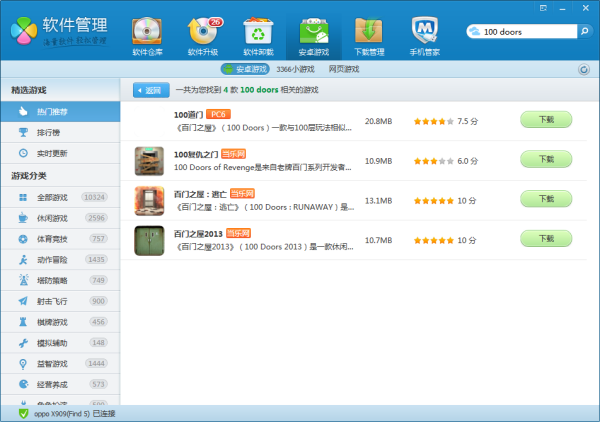This screenshot has width=600, height=422.
Task: Click the running figure icon for 动作冒险
Action: [23, 260]
